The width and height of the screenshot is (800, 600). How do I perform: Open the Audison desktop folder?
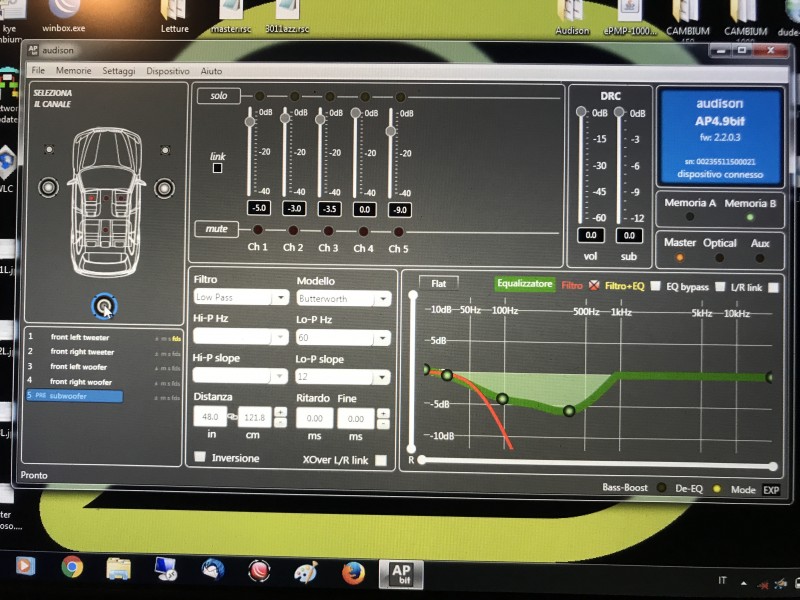571,18
